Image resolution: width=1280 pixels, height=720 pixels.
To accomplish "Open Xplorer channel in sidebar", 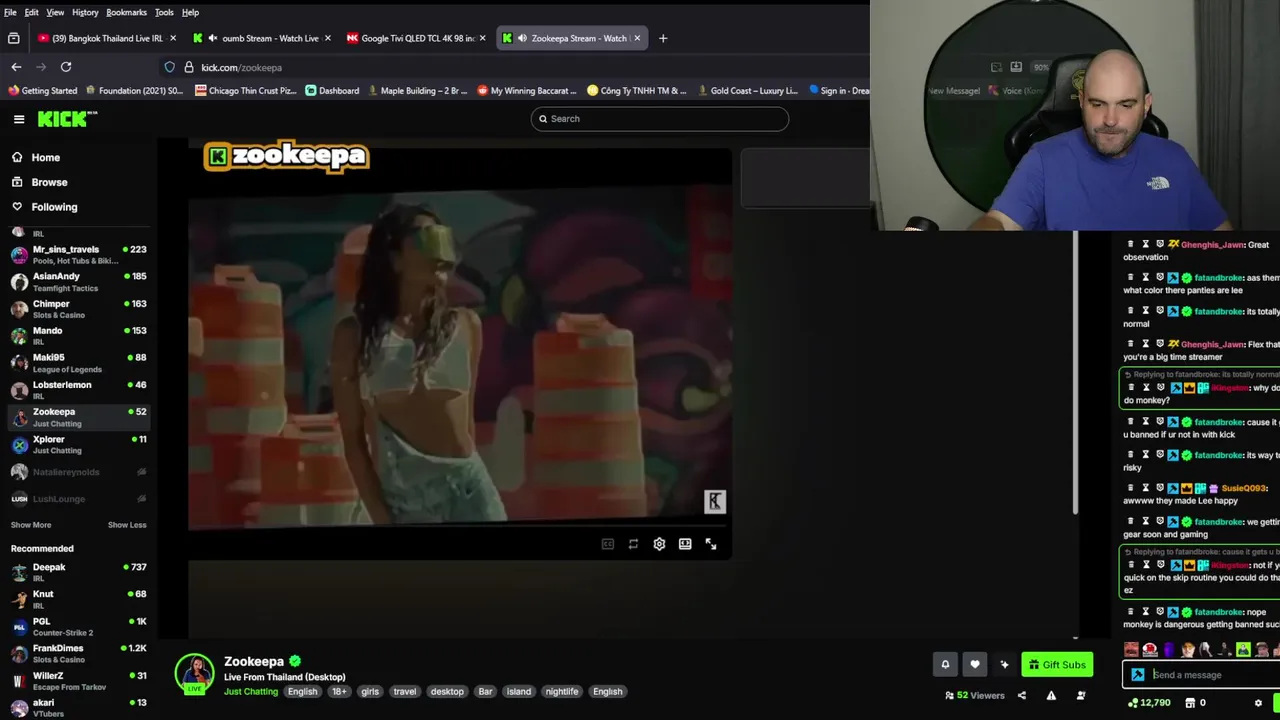I will pos(78,444).
